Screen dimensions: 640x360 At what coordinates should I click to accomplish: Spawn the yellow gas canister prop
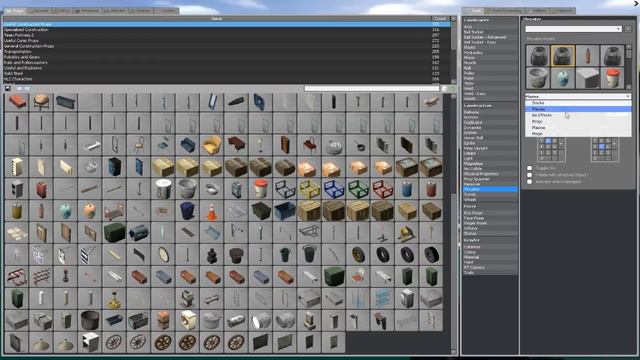[x=17, y=211]
